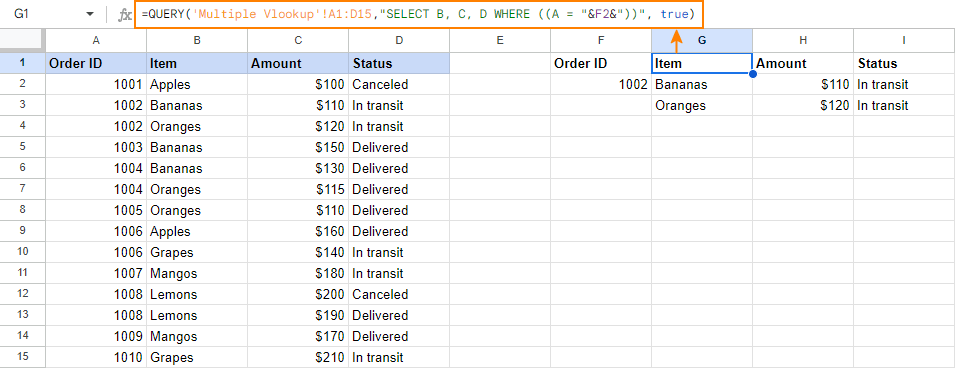Select column E header
Viewport: 955px width, 368px height.
pyautogui.click(x=500, y=40)
